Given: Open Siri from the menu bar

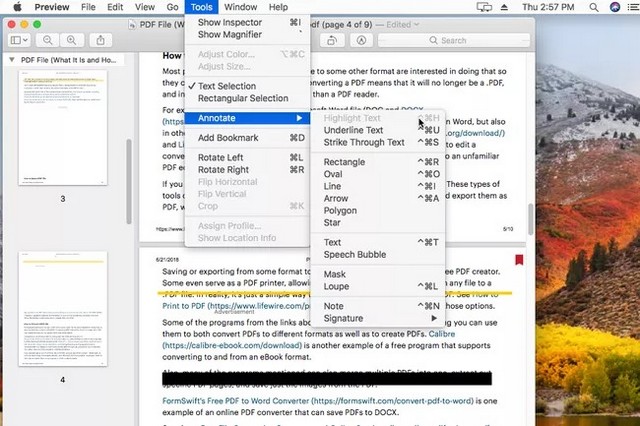Looking at the screenshot, I should [615, 7].
